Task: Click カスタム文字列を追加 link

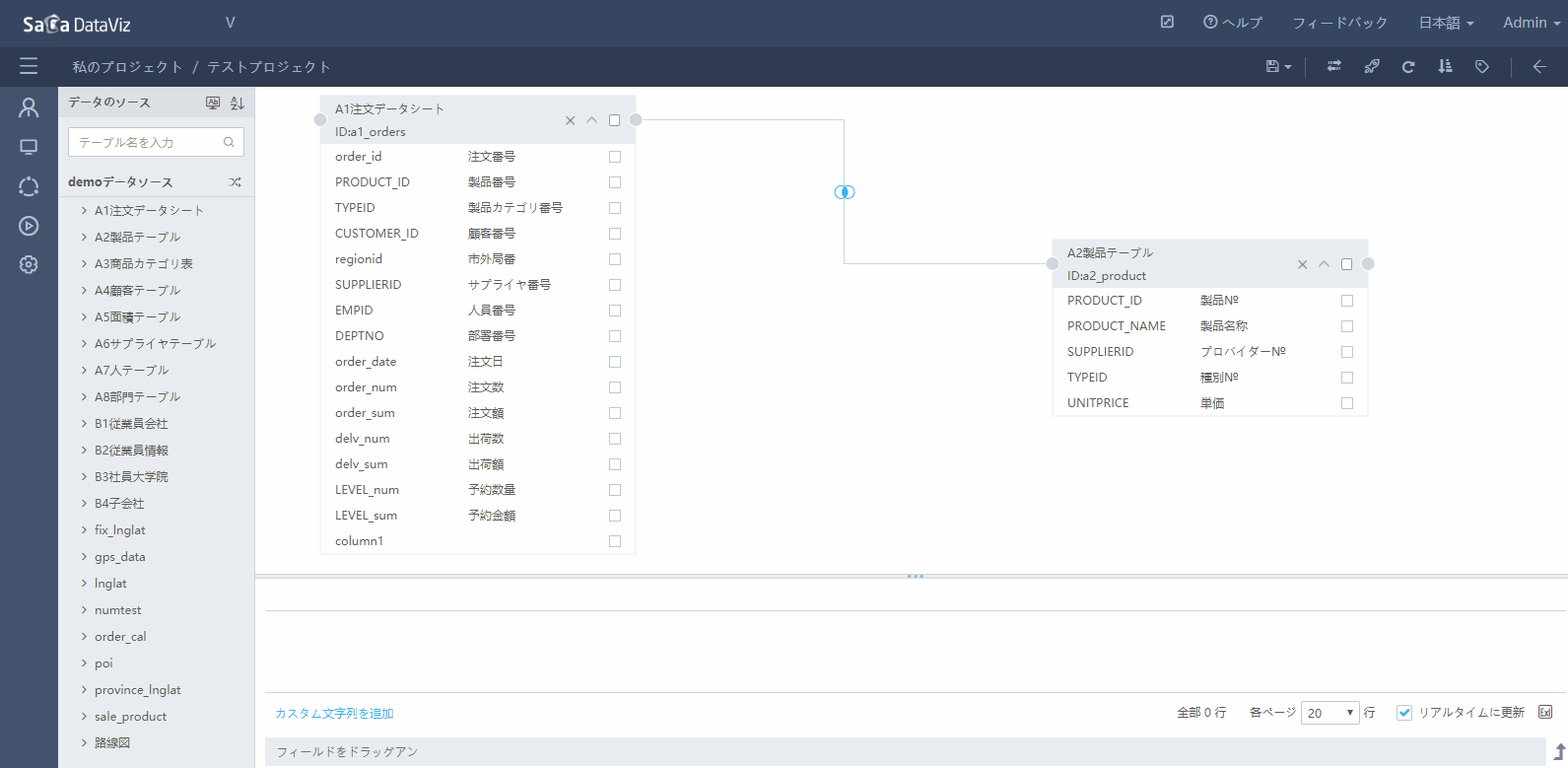Action: pyautogui.click(x=334, y=713)
